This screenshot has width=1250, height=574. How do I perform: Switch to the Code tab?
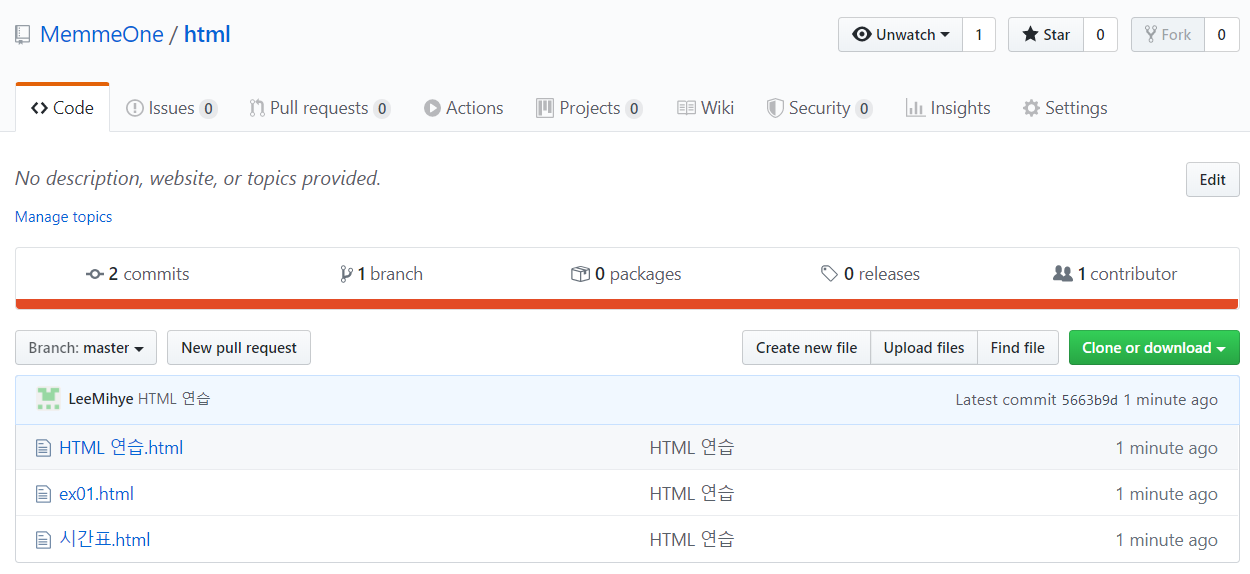pos(62,108)
